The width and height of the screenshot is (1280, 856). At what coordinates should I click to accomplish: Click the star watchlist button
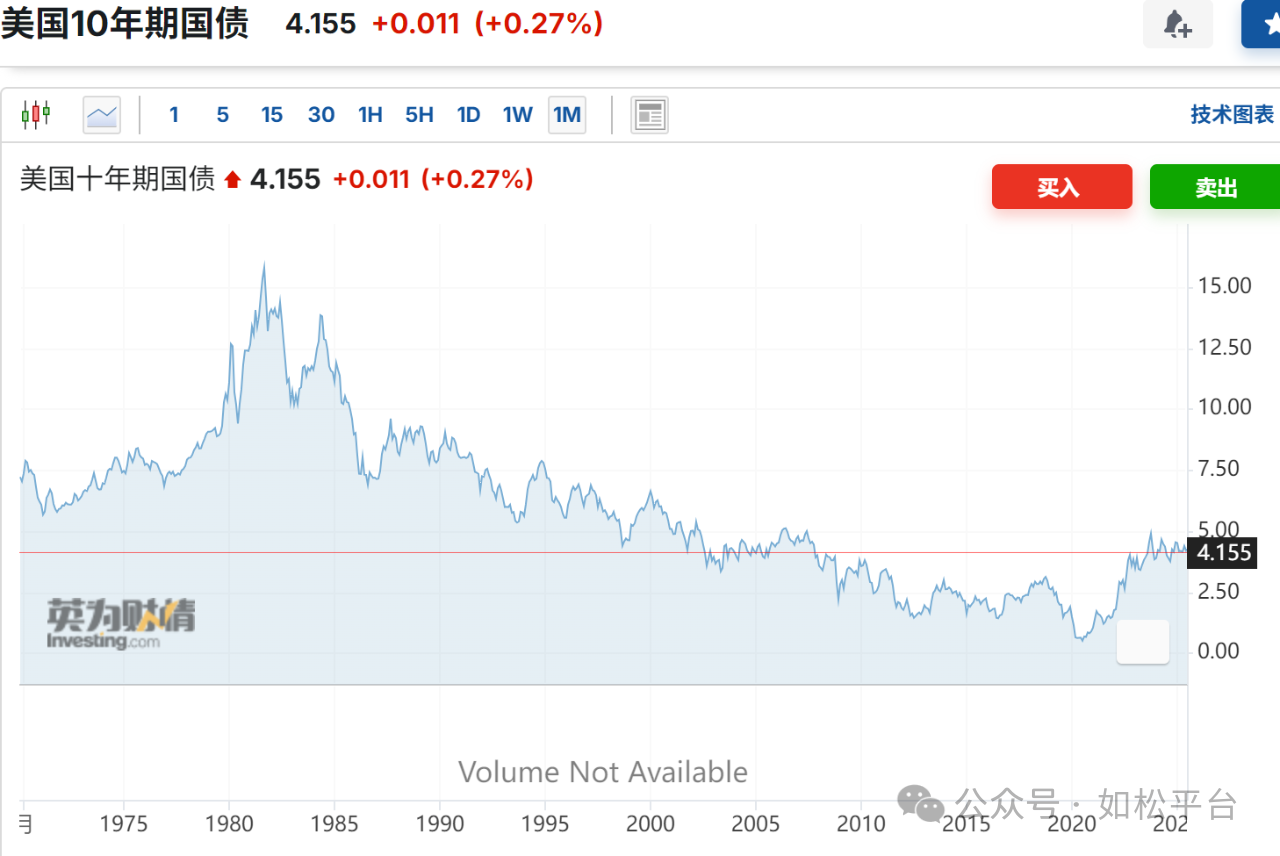coord(1262,25)
